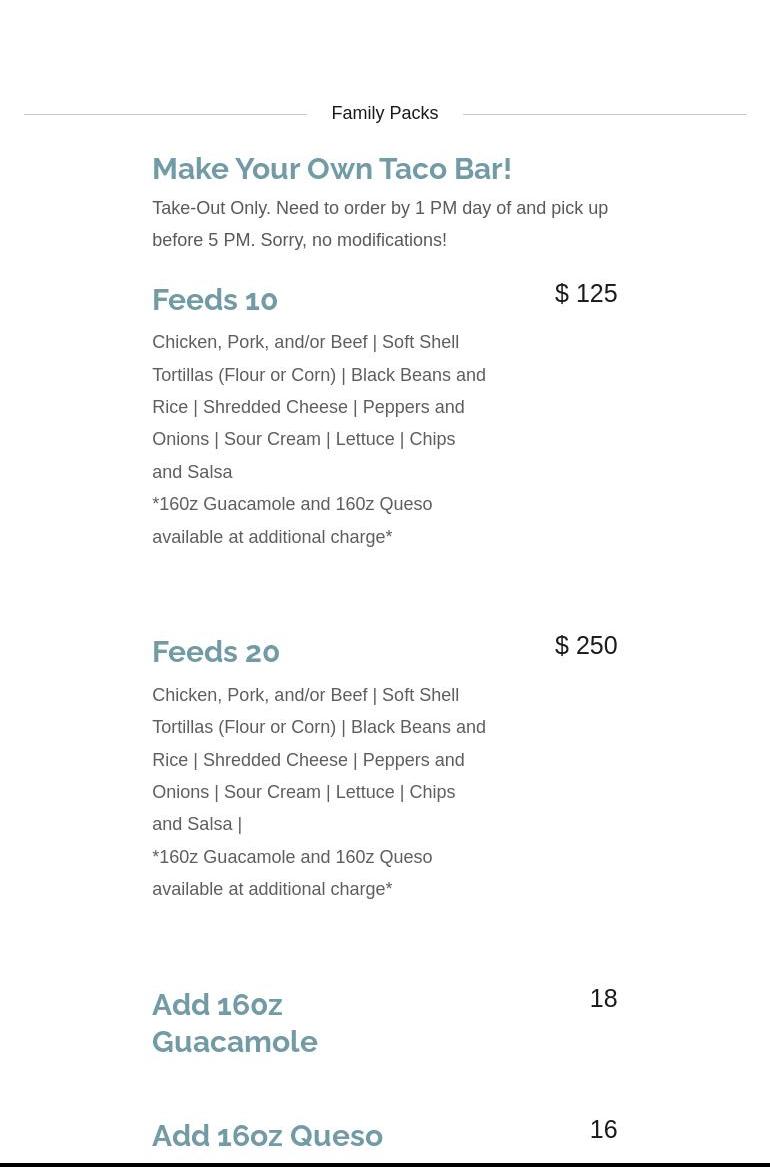Viewport: 770px width, 1167px height.
Task: Click the Take-Out Only ordering notice
Action: [x=379, y=208]
